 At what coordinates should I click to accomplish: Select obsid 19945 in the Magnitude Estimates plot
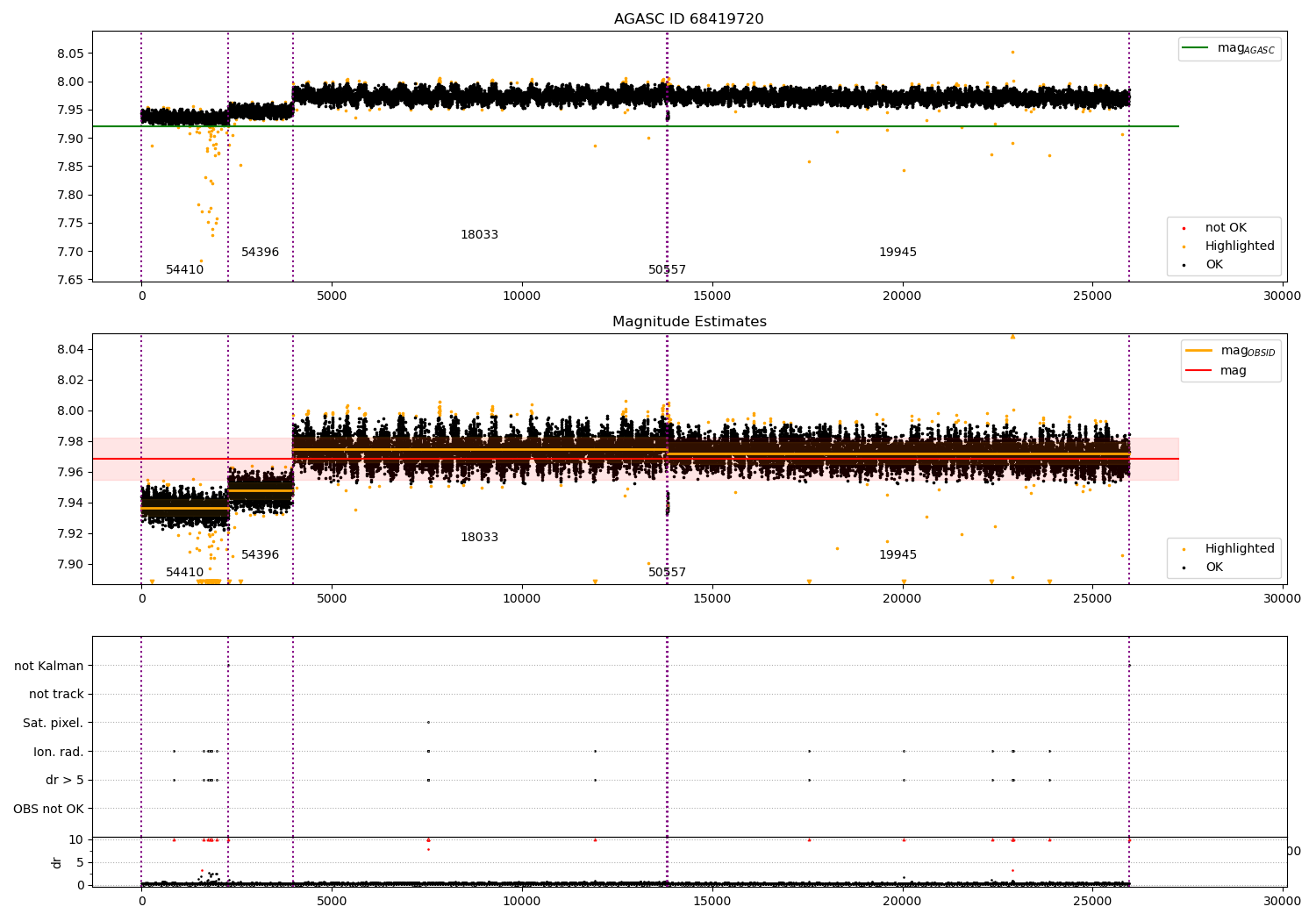(x=898, y=555)
